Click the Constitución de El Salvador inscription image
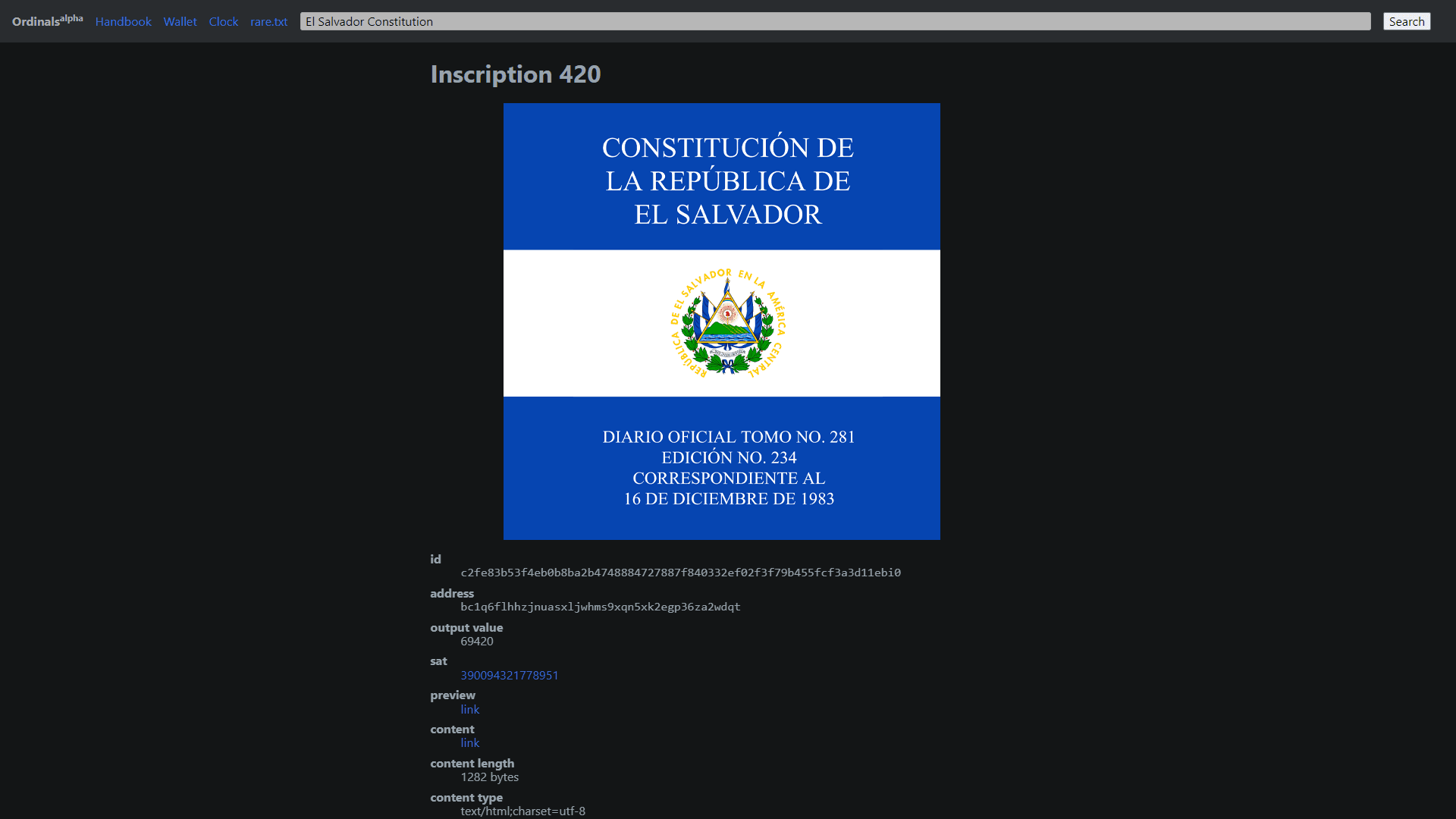The image size is (1456, 819). [x=722, y=322]
